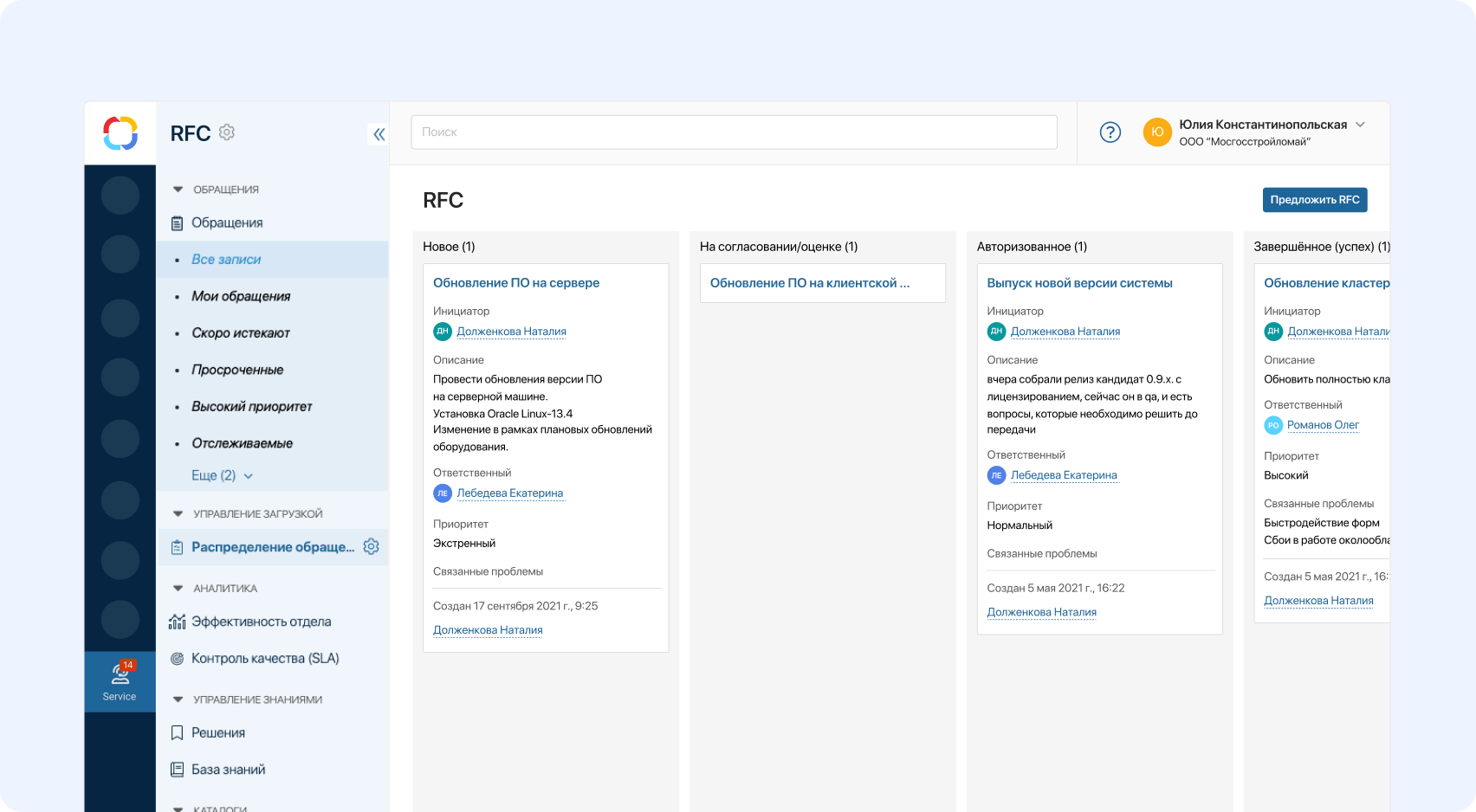The height and width of the screenshot is (812, 1476).
Task: Click the Предложить RFC button
Action: coord(1314,200)
